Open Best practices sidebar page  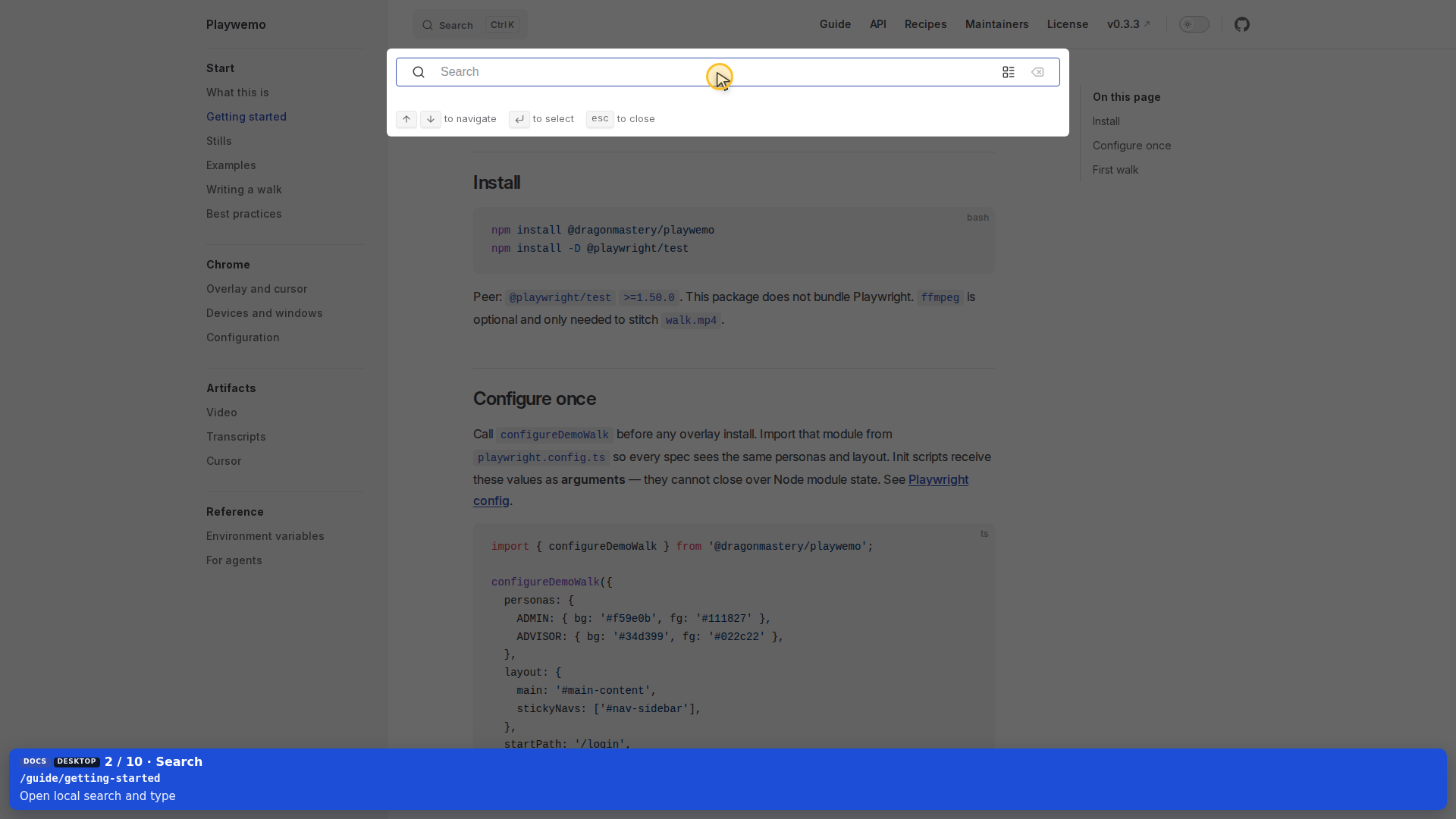tap(244, 214)
